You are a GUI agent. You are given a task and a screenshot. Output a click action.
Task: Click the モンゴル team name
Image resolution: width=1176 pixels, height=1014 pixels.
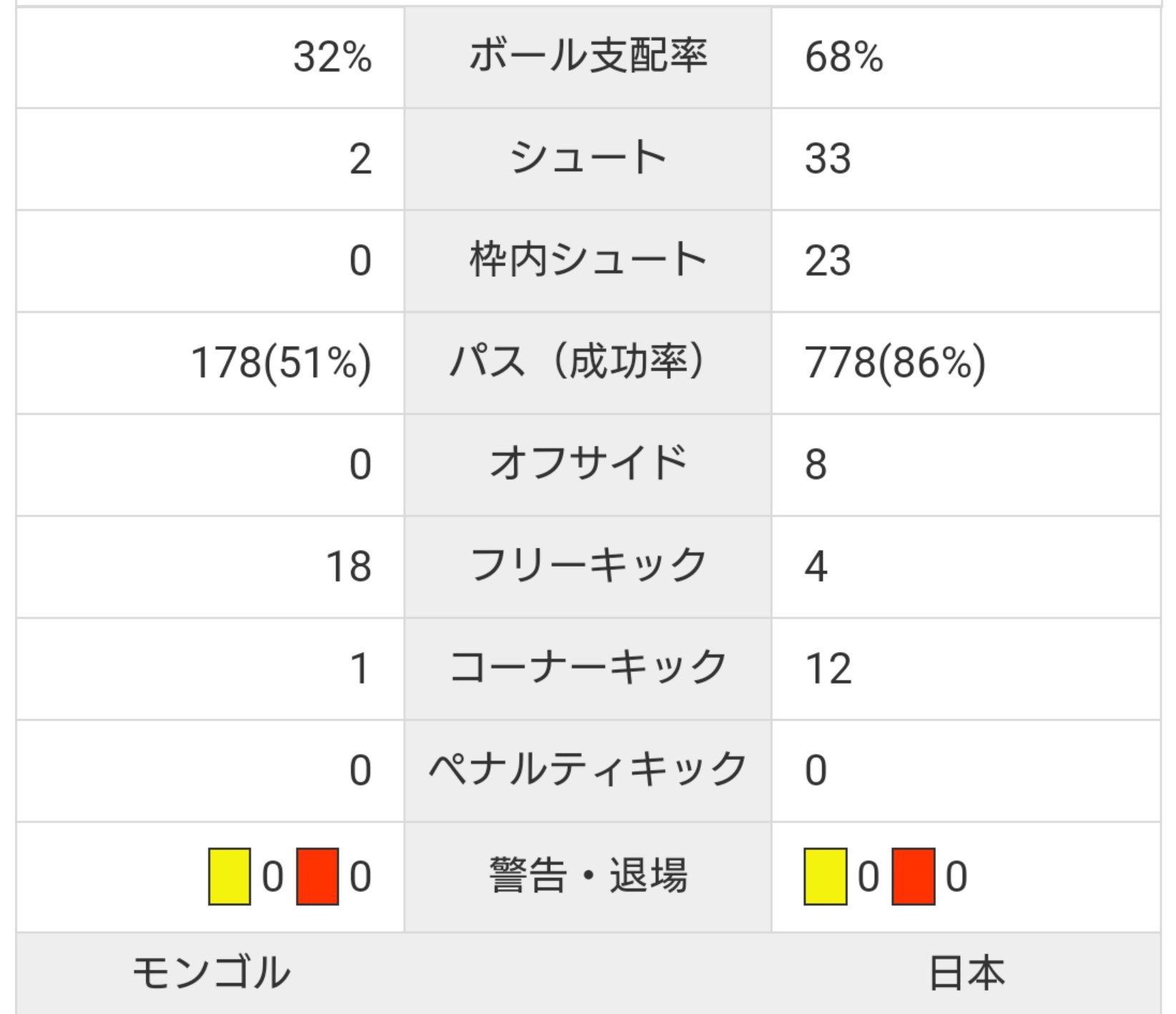(211, 973)
